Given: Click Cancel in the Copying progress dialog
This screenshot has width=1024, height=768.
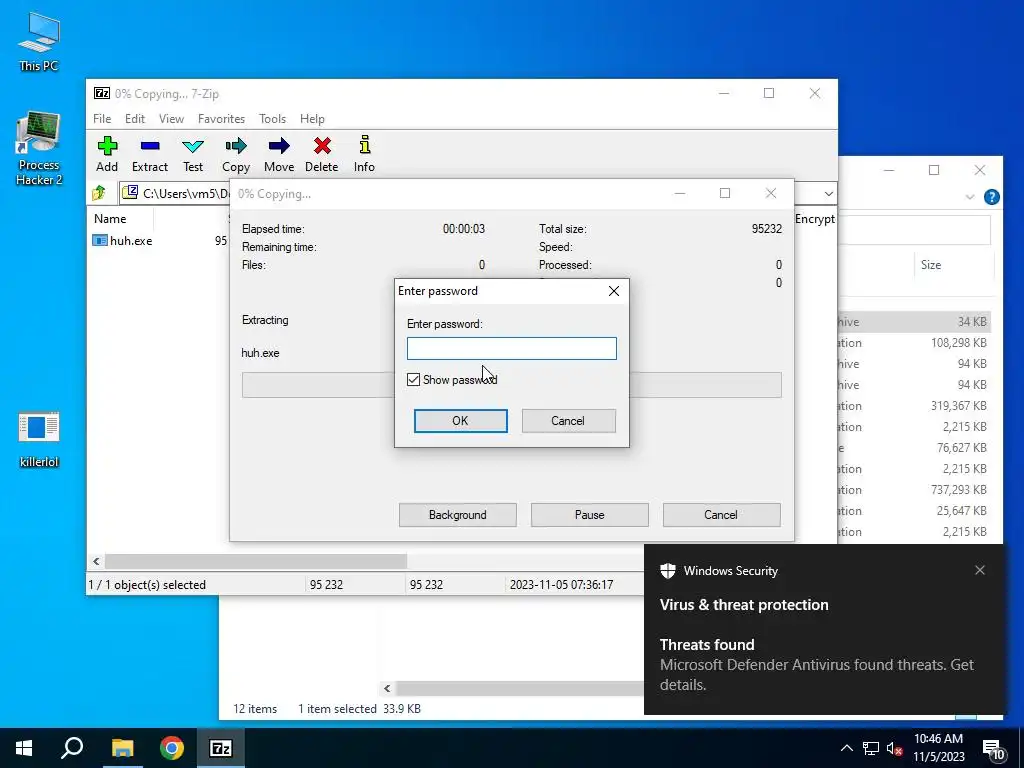Looking at the screenshot, I should coord(721,515).
